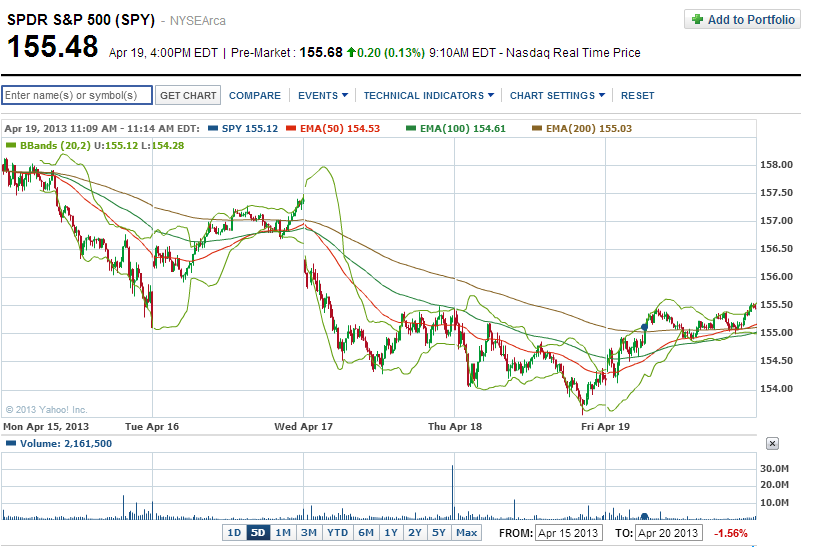Click the 155.48 last price

tap(52, 46)
